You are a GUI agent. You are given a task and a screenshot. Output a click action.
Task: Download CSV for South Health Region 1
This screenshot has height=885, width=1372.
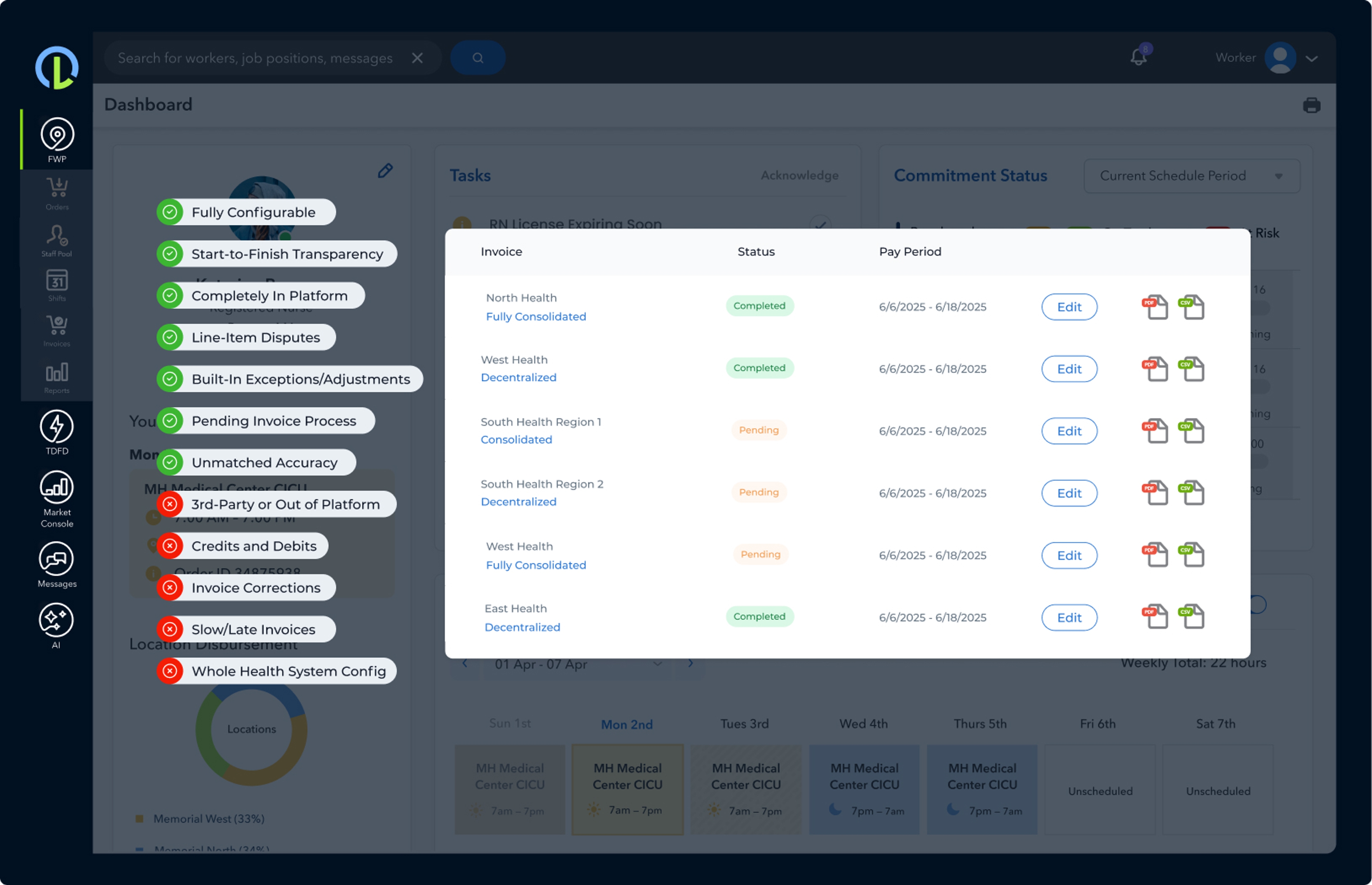point(1192,431)
